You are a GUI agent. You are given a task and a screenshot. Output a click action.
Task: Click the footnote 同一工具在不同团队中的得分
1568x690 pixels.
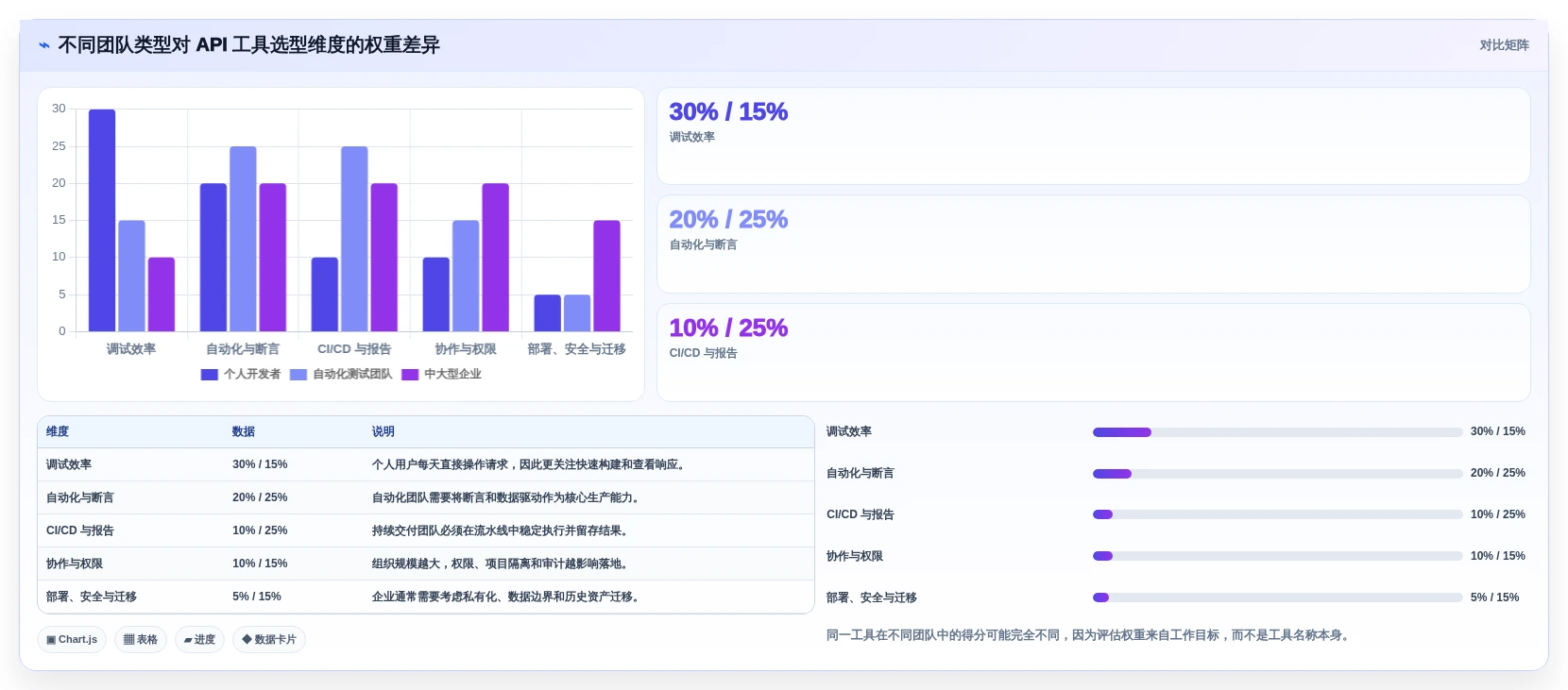(1090, 635)
